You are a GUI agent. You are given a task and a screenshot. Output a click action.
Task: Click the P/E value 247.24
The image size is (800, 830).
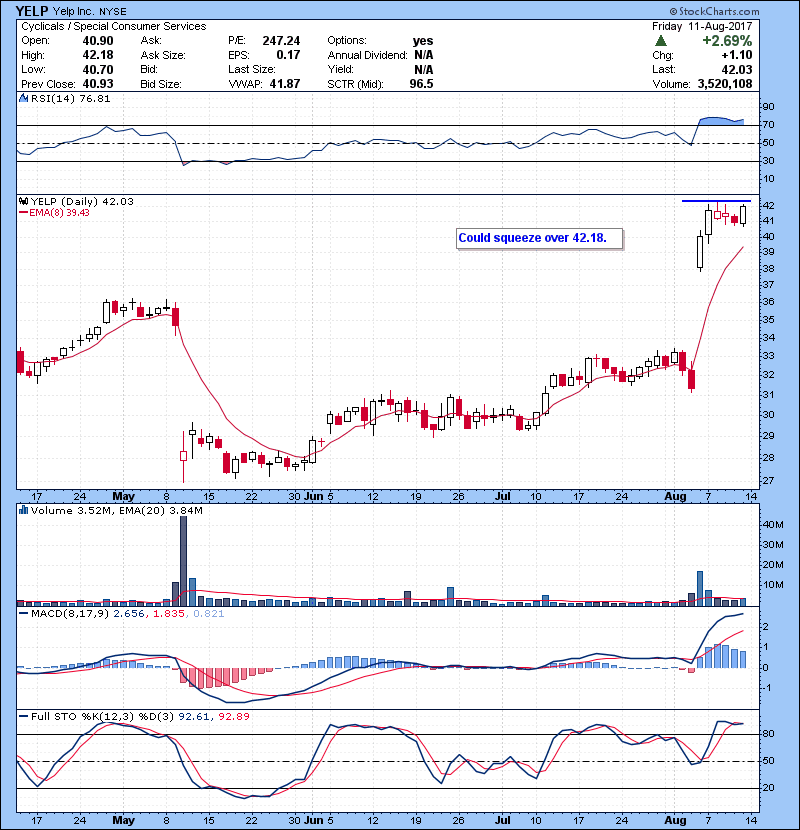pyautogui.click(x=281, y=41)
